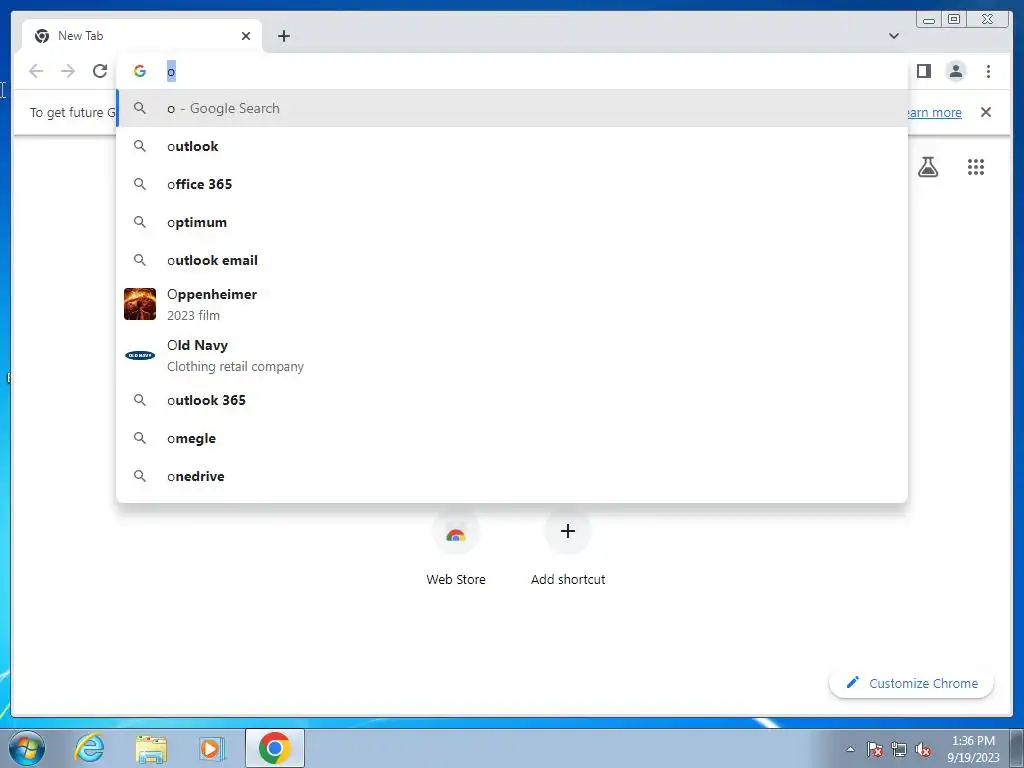The image size is (1024, 768).
Task: Go forward using the forward arrow
Action: coord(68,71)
